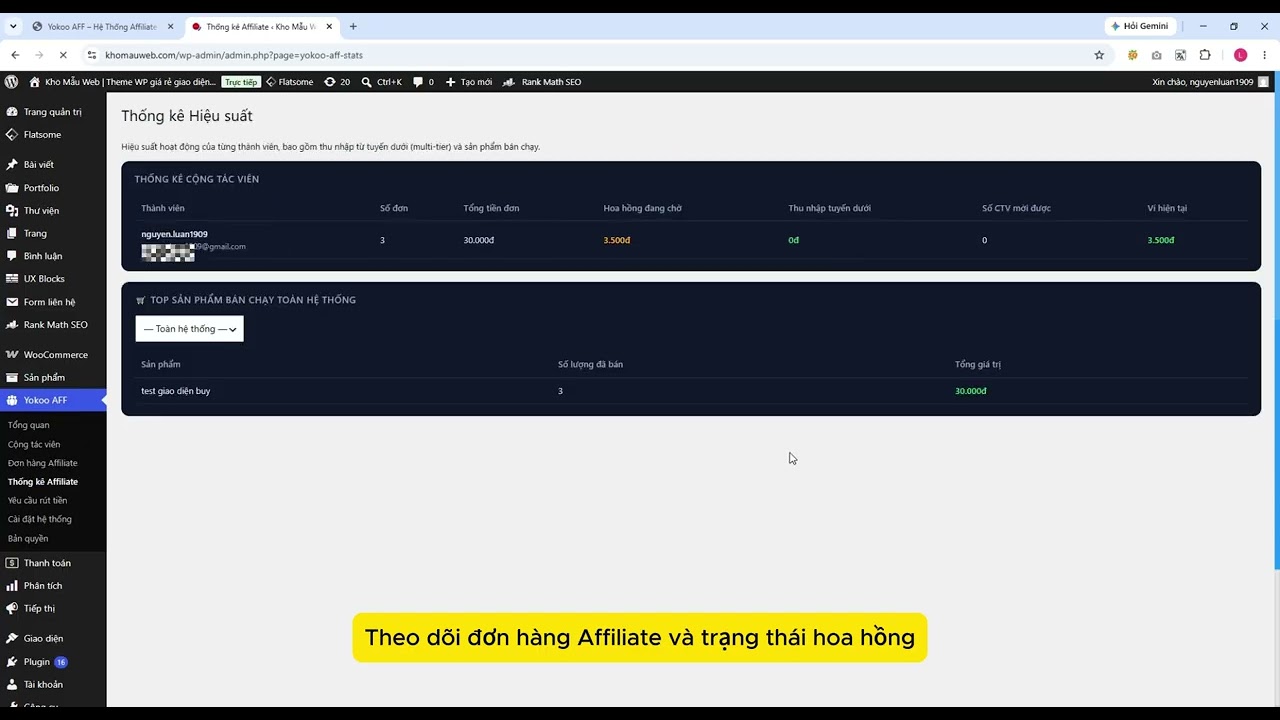Go to Yêu cầu rút tiền submenu
The width and height of the screenshot is (1280, 720).
click(x=37, y=500)
